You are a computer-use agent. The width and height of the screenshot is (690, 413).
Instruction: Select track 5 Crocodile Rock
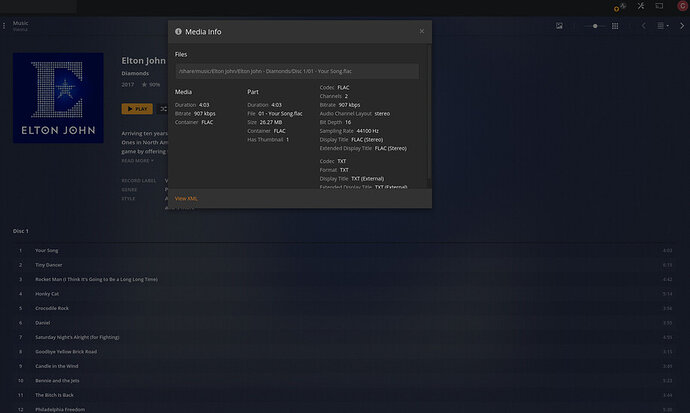342,308
